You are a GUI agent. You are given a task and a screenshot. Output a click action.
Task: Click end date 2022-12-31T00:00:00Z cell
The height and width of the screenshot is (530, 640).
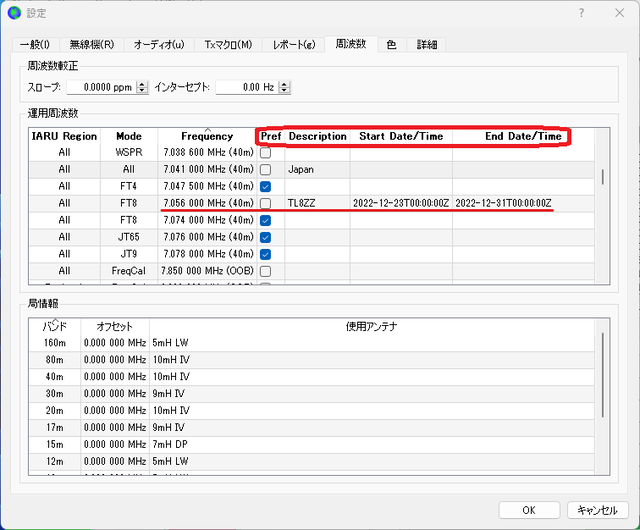[x=523, y=203]
